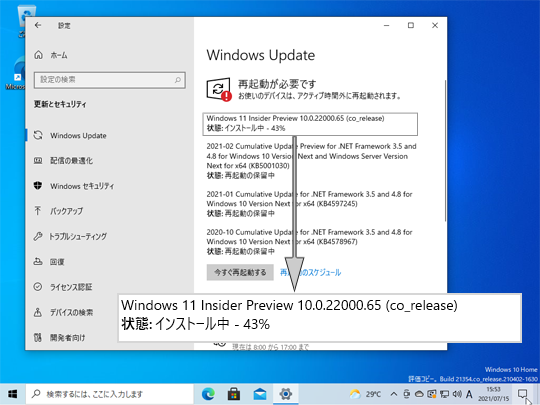540x405 pixels.
Task: Click the volume speaker tray icon
Action: [457, 394]
